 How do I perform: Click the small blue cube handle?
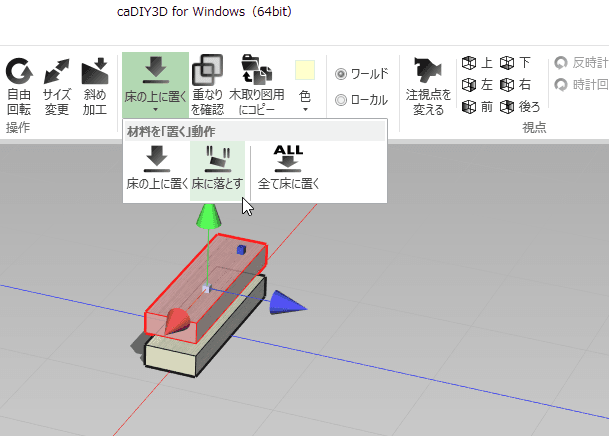coord(241,250)
